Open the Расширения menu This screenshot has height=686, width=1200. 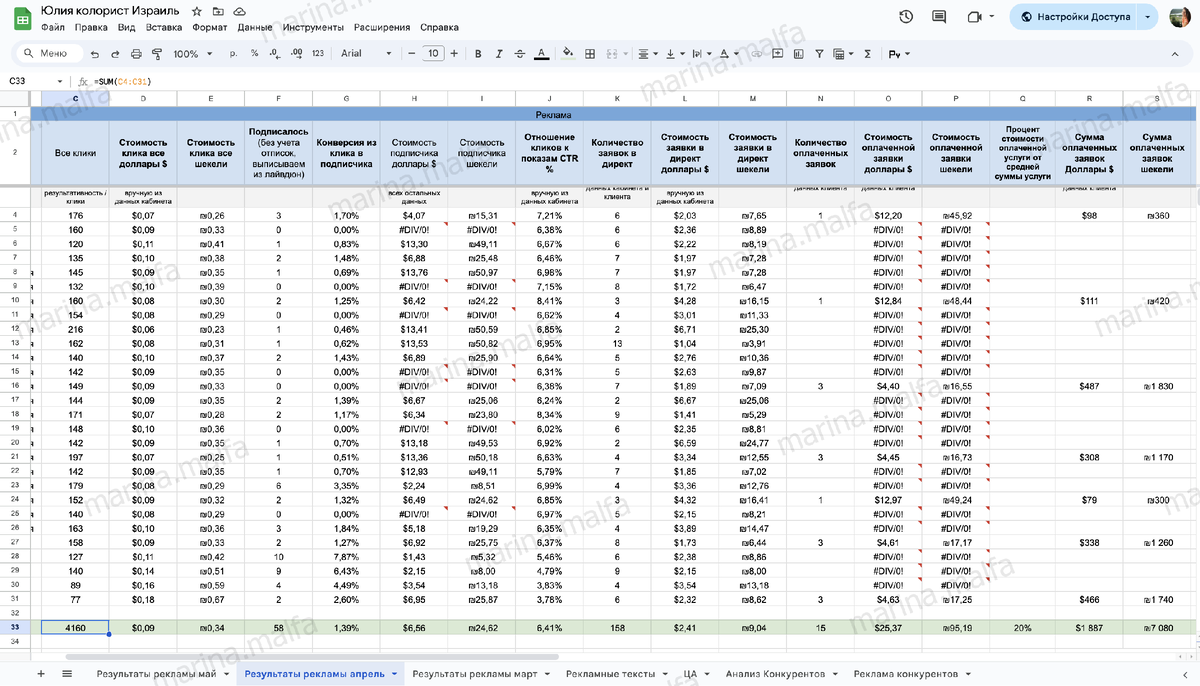point(381,28)
